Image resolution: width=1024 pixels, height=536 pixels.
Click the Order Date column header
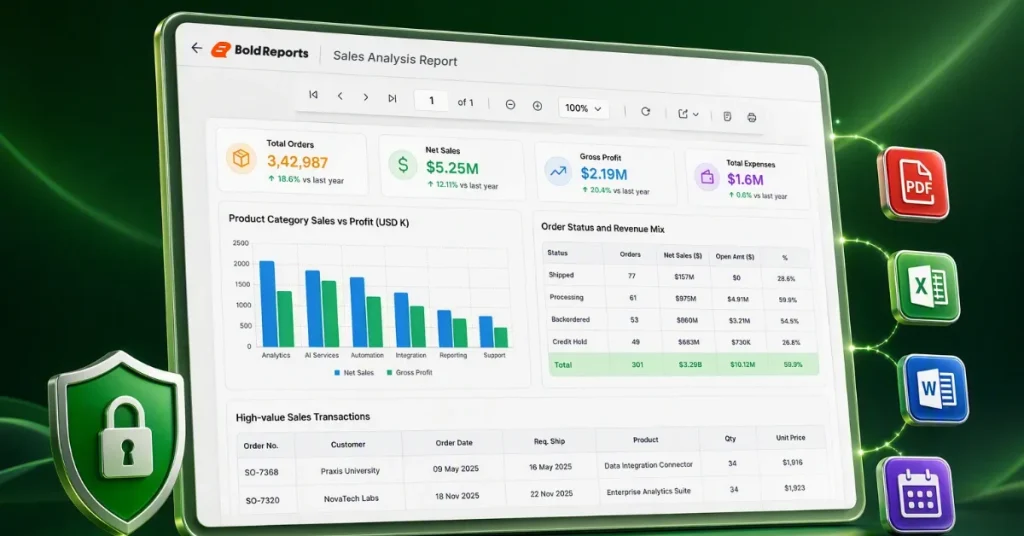click(x=454, y=443)
